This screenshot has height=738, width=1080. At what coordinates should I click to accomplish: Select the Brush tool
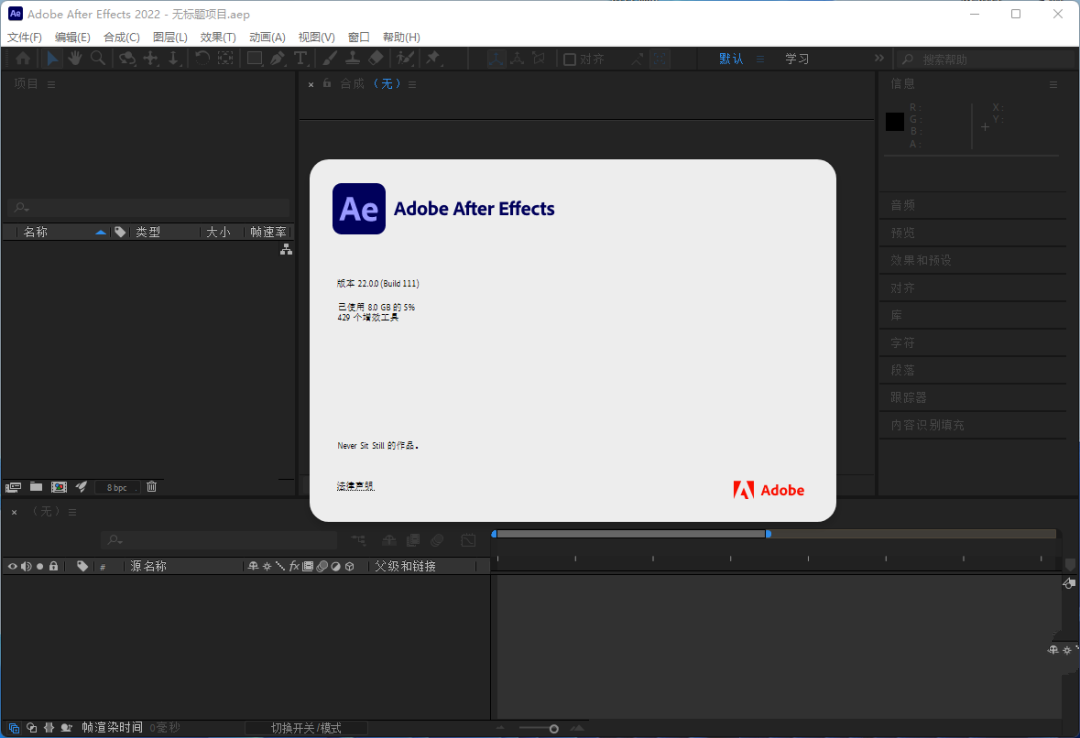(x=330, y=59)
